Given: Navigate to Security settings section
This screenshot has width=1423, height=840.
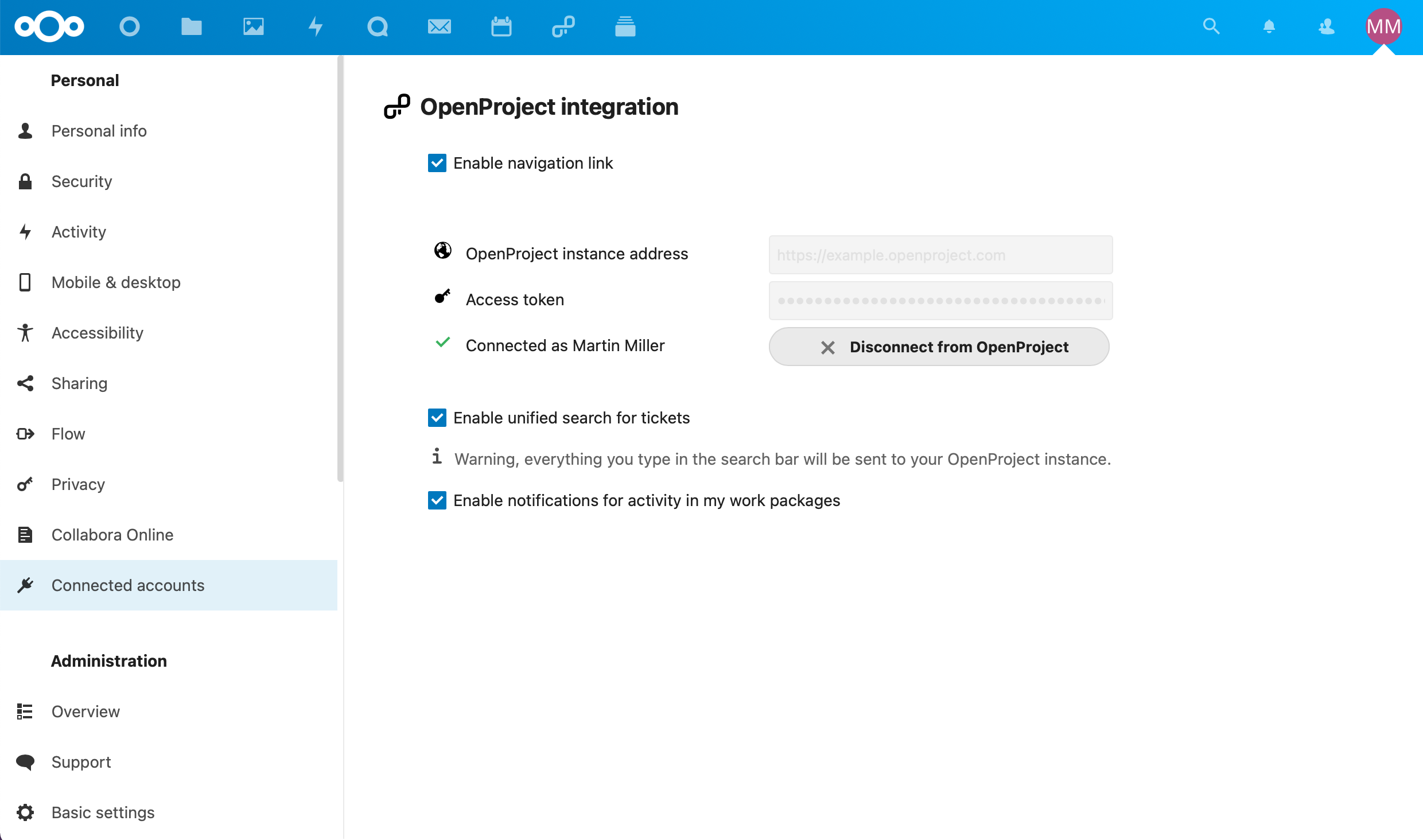Looking at the screenshot, I should (82, 181).
